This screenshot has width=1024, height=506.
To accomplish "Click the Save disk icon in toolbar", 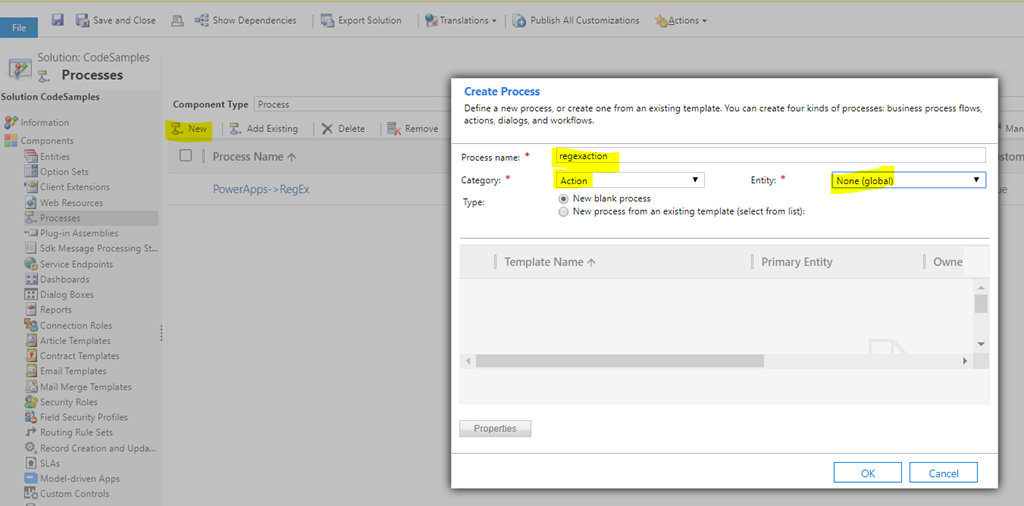I will [x=57, y=20].
